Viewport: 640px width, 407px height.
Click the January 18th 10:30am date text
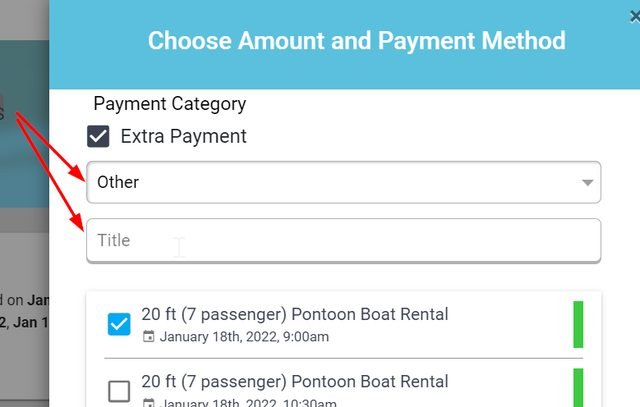tap(248, 403)
